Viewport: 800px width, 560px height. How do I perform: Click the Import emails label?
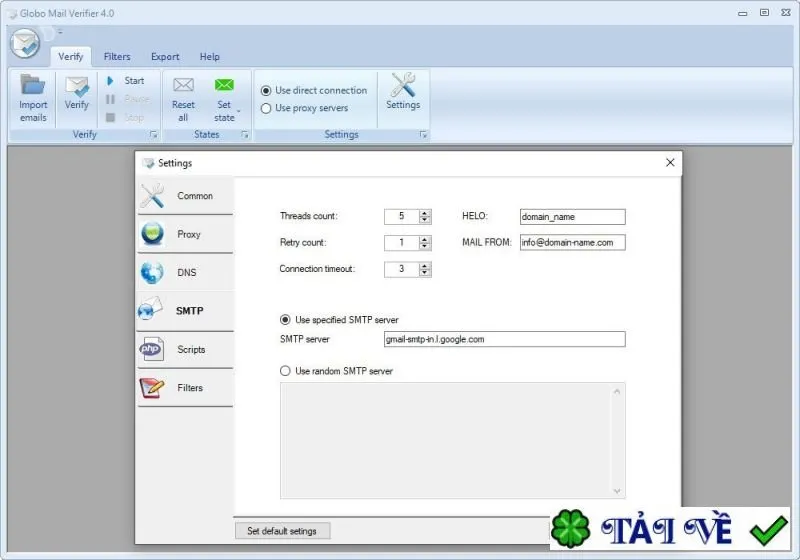point(33,111)
